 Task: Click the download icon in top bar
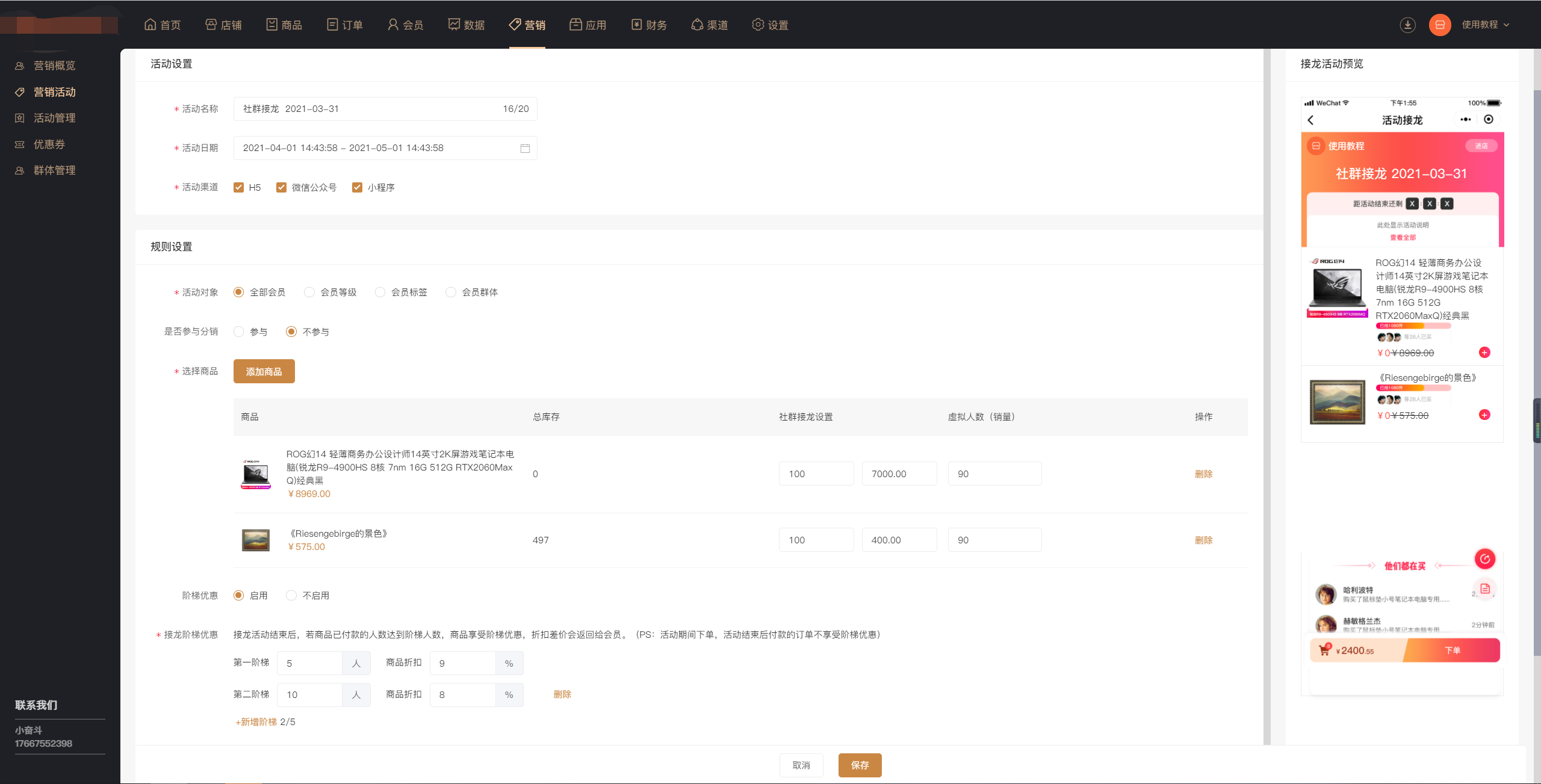tap(1407, 25)
